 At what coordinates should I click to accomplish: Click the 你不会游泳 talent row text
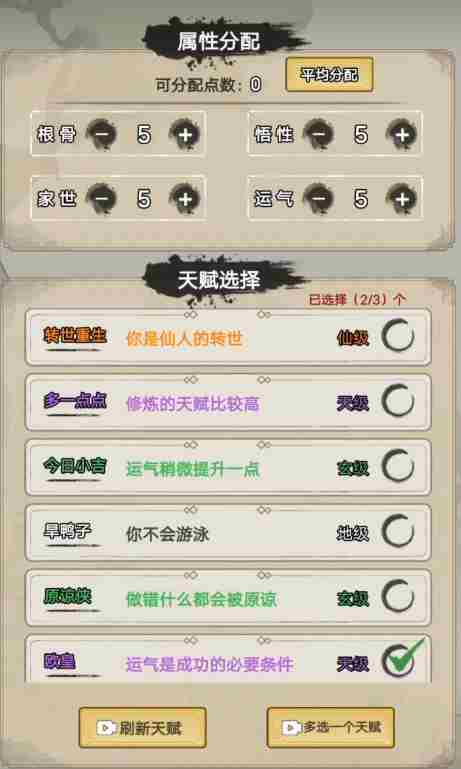click(x=167, y=534)
